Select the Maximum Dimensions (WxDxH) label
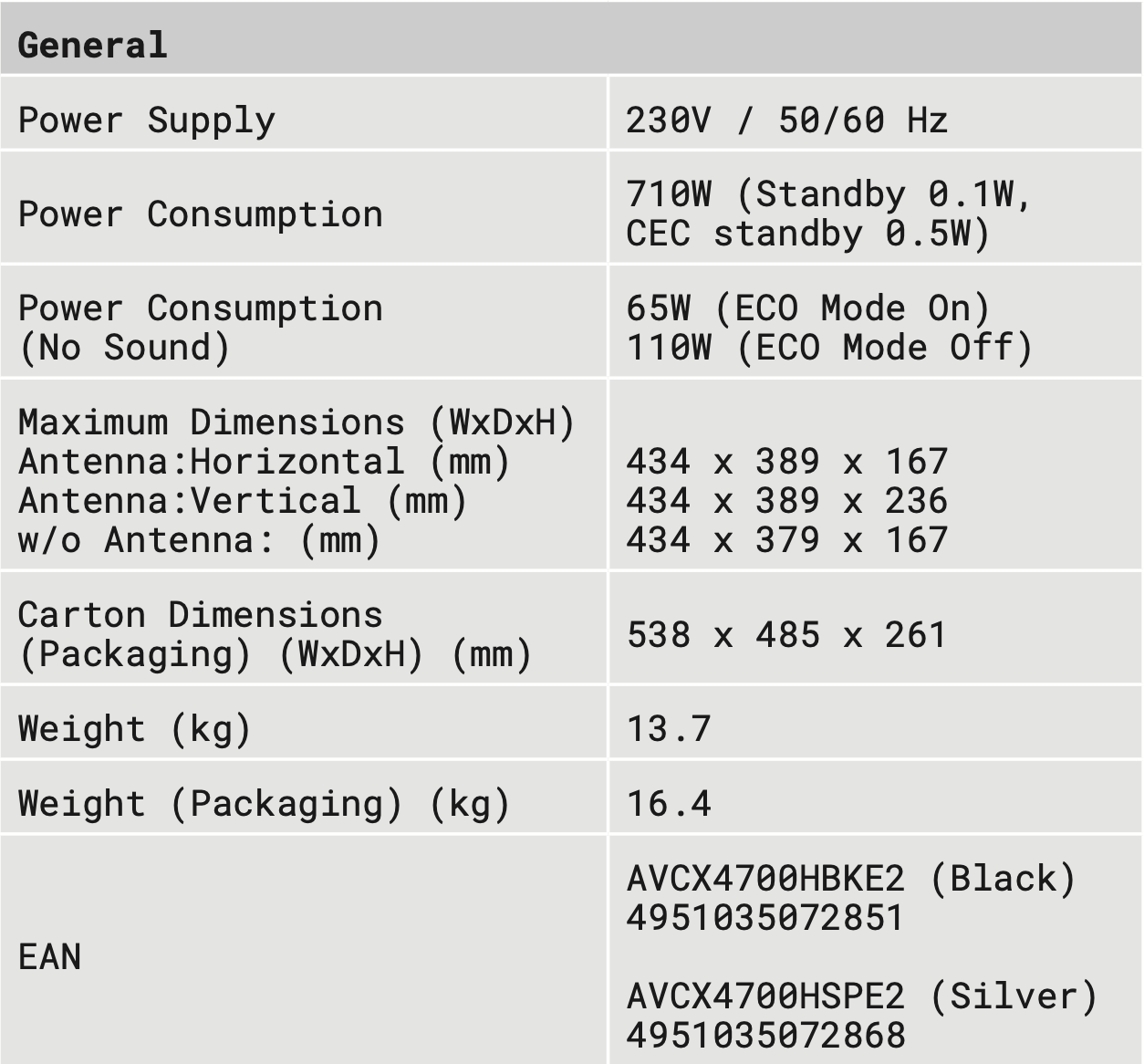Screen dimensions: 1144x1064 point(296,422)
